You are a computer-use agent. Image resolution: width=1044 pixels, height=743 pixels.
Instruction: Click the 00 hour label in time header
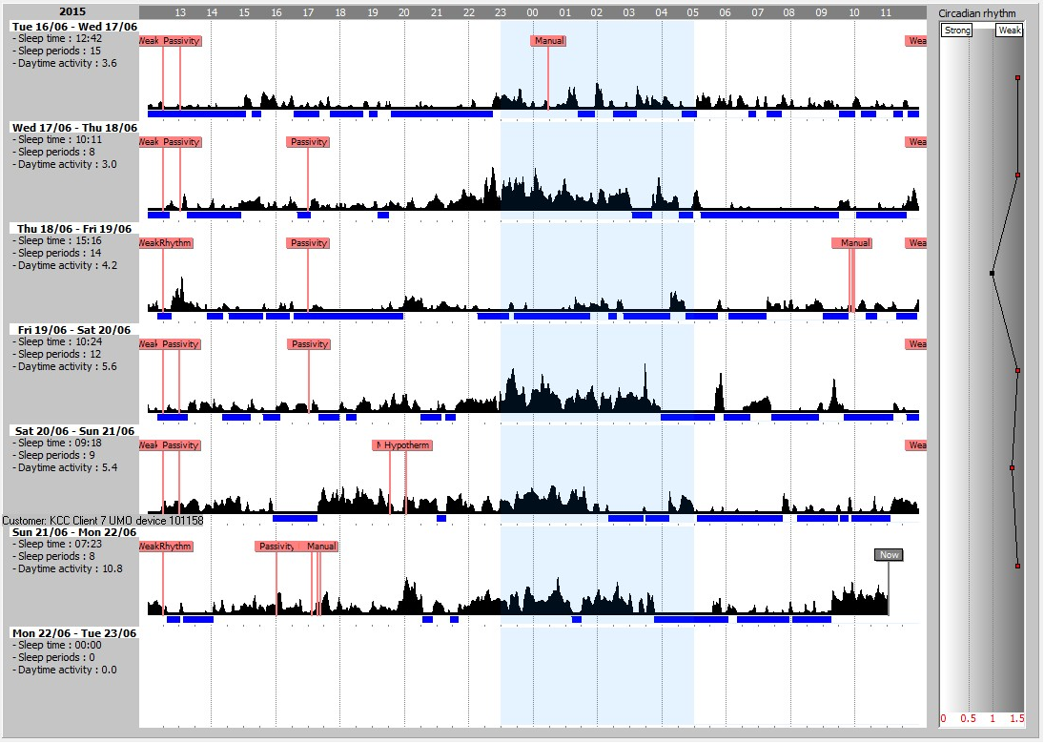(x=532, y=12)
